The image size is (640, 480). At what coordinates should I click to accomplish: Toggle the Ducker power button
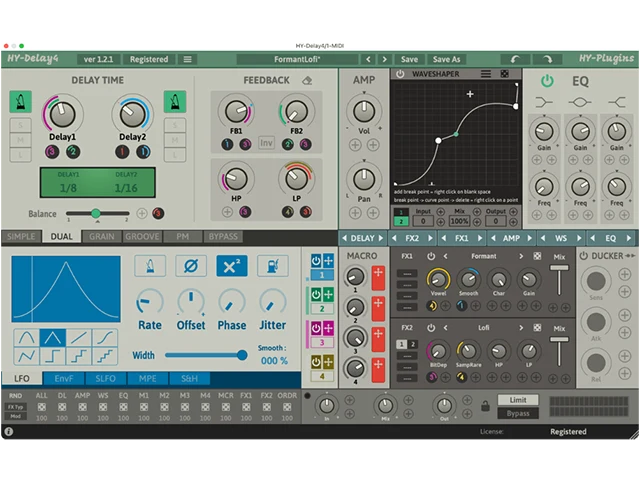click(584, 256)
